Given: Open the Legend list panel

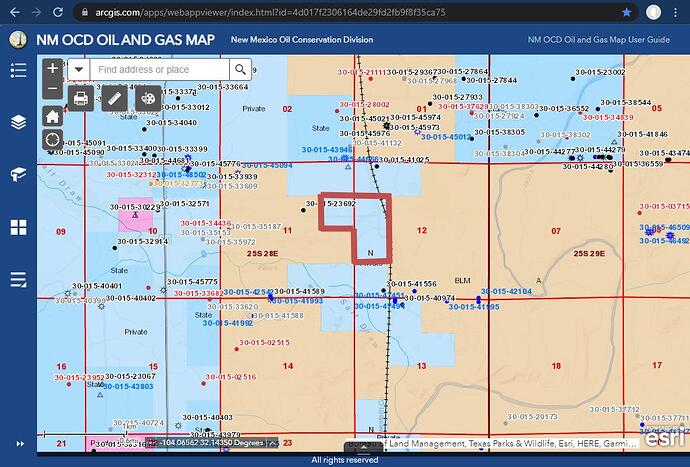Looking at the screenshot, I should (18, 70).
